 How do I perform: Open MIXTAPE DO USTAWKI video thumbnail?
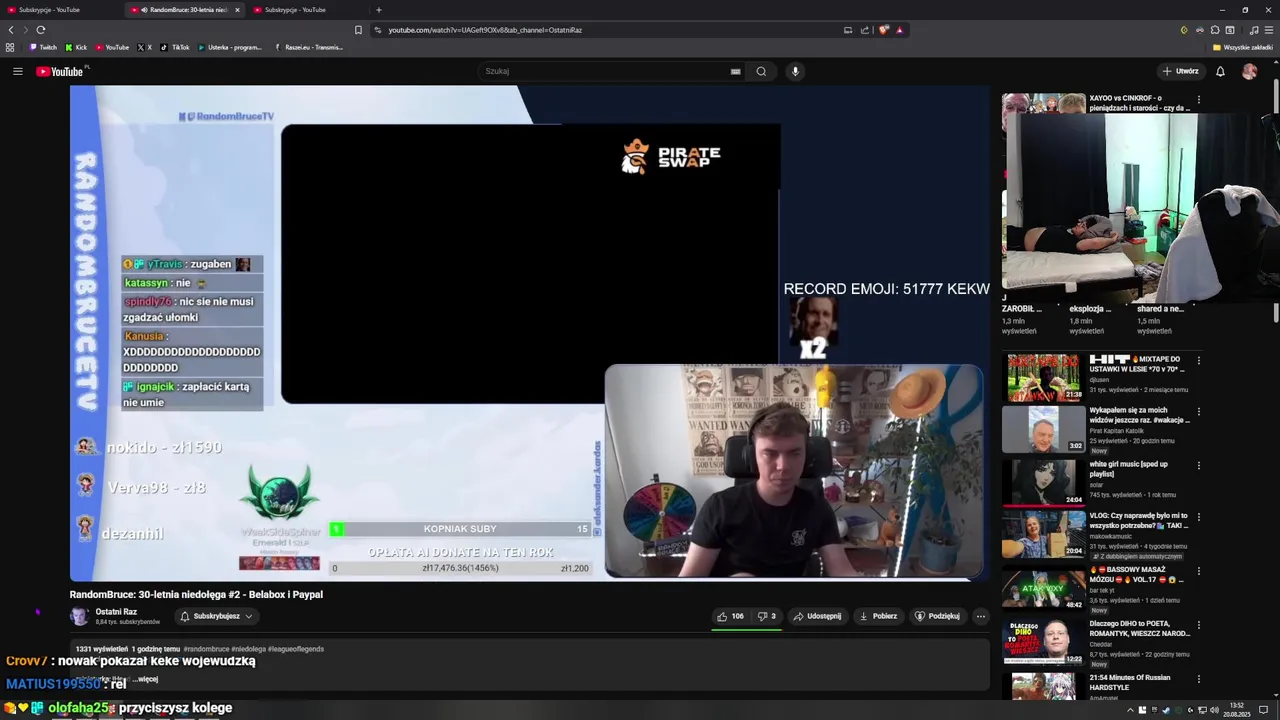click(x=1043, y=378)
